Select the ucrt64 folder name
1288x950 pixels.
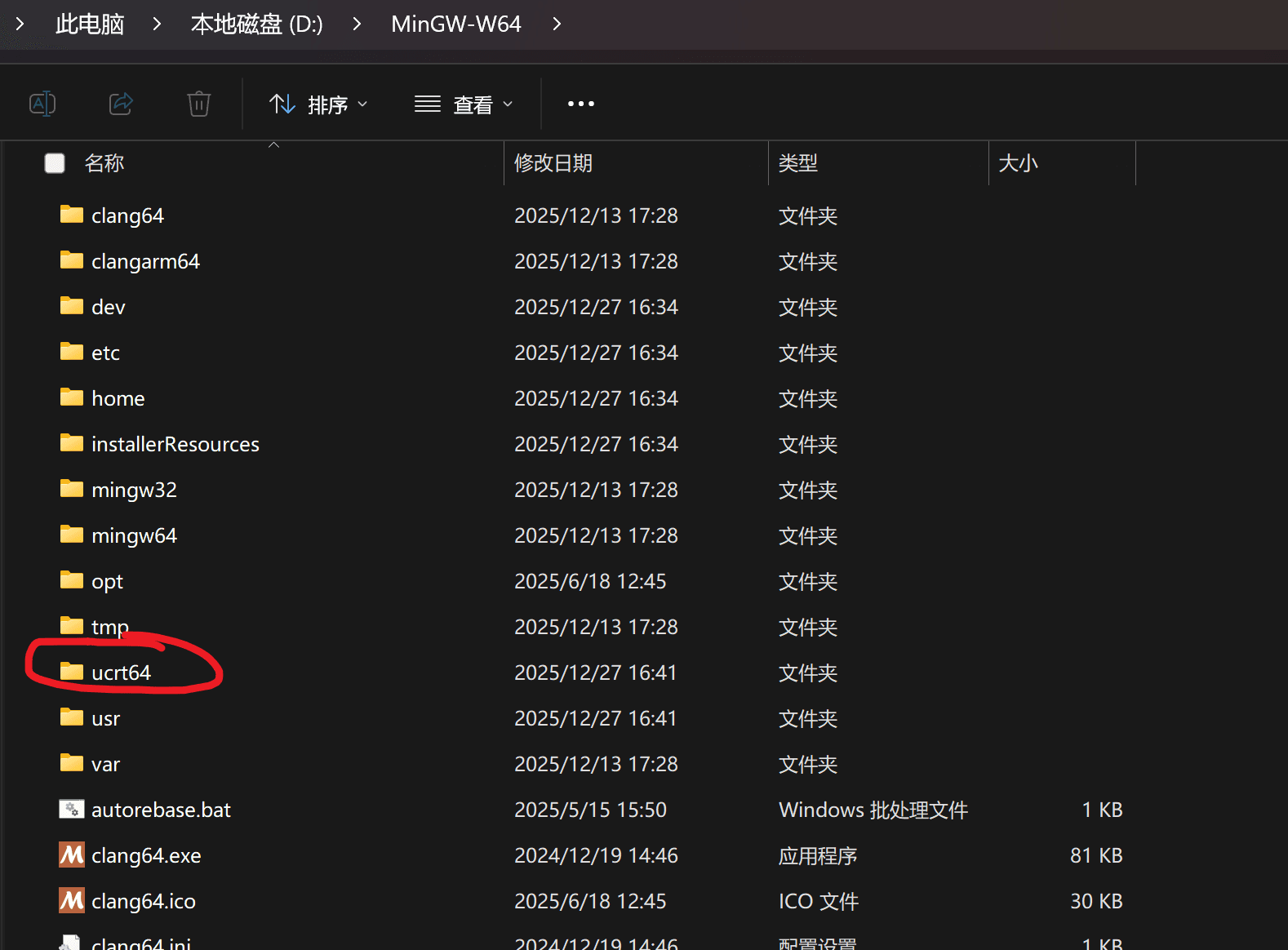122,673
